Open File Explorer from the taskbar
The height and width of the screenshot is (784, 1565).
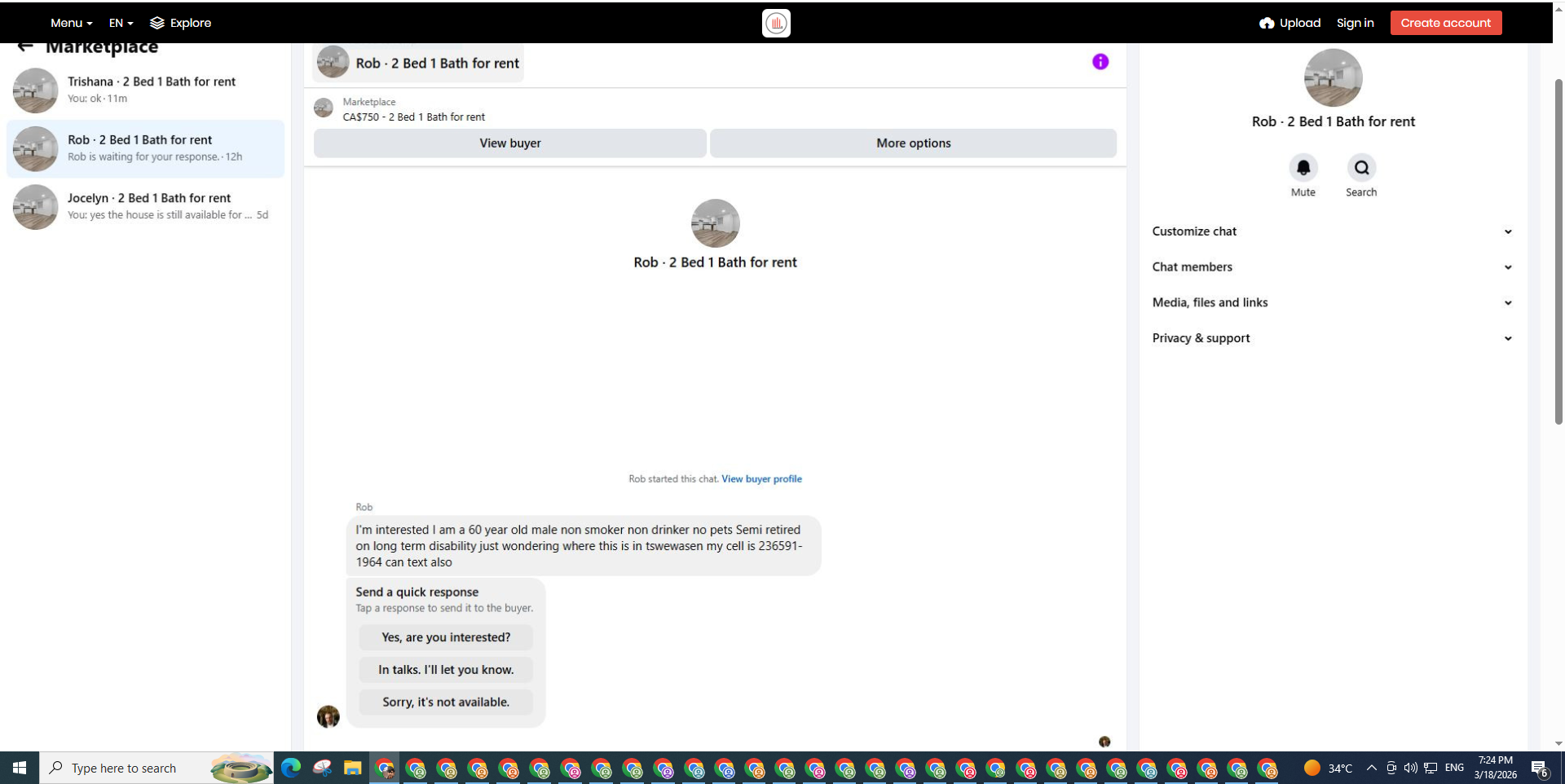click(352, 768)
